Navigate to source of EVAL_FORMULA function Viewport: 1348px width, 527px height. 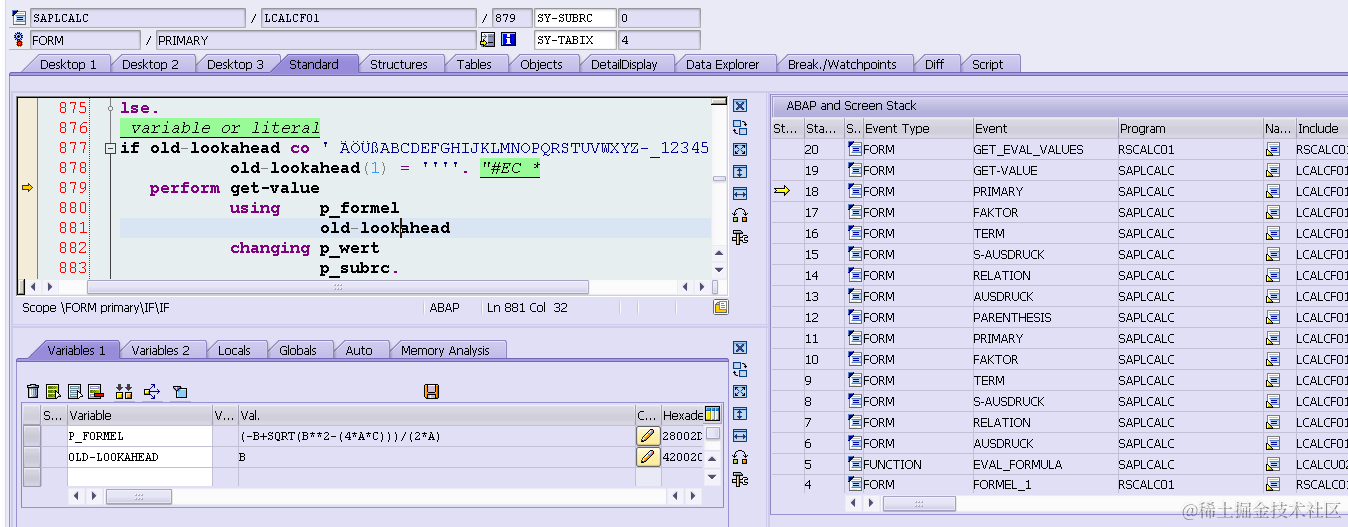pyautogui.click(x=1274, y=464)
